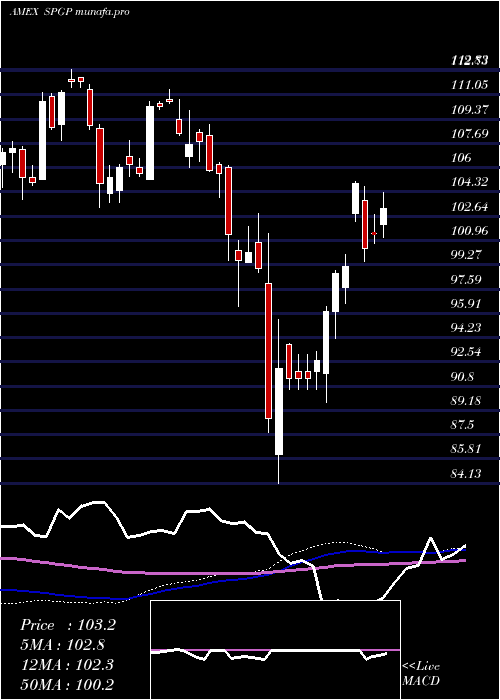The height and width of the screenshot is (700, 500).
Task: Select the 89.18 price axis label
Action: 466,400
